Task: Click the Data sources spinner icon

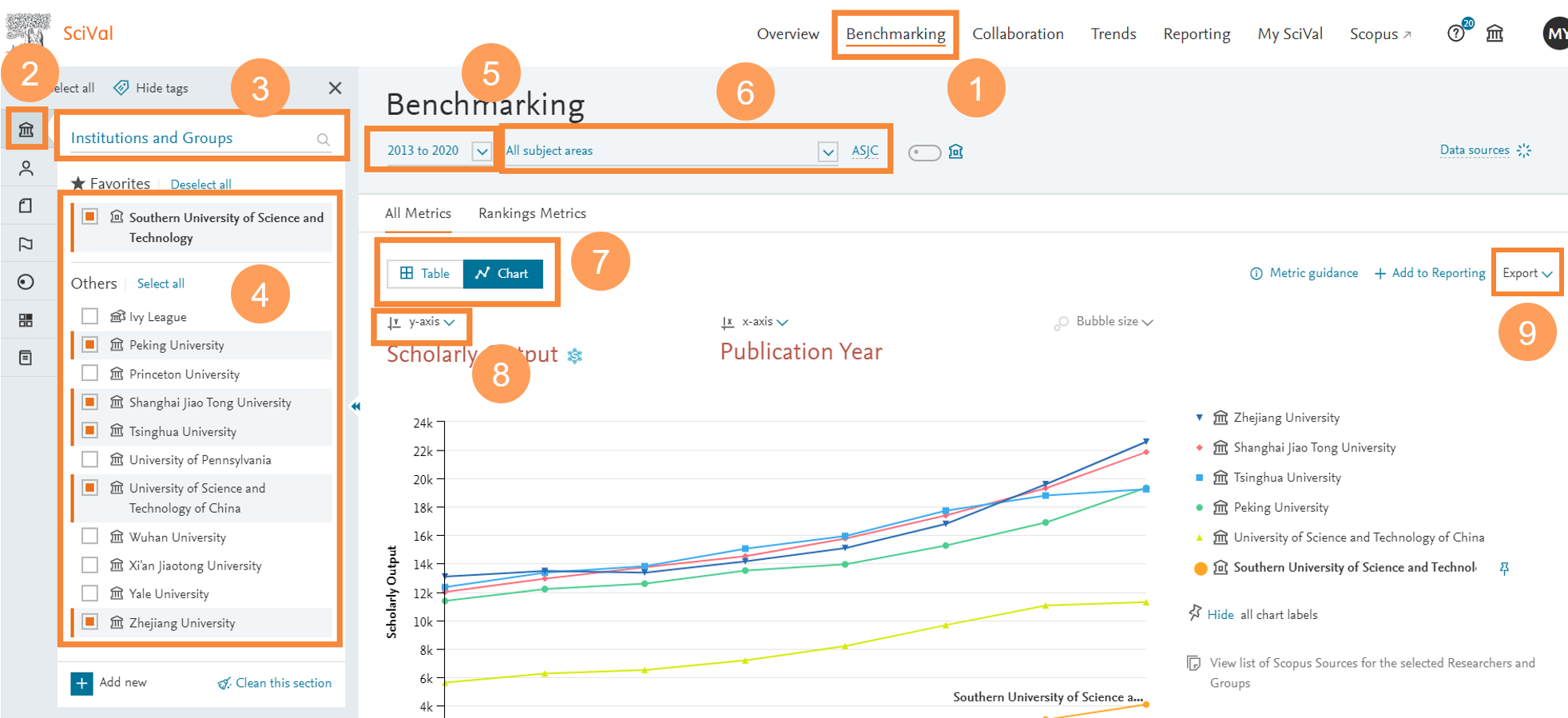Action: pos(1524,150)
